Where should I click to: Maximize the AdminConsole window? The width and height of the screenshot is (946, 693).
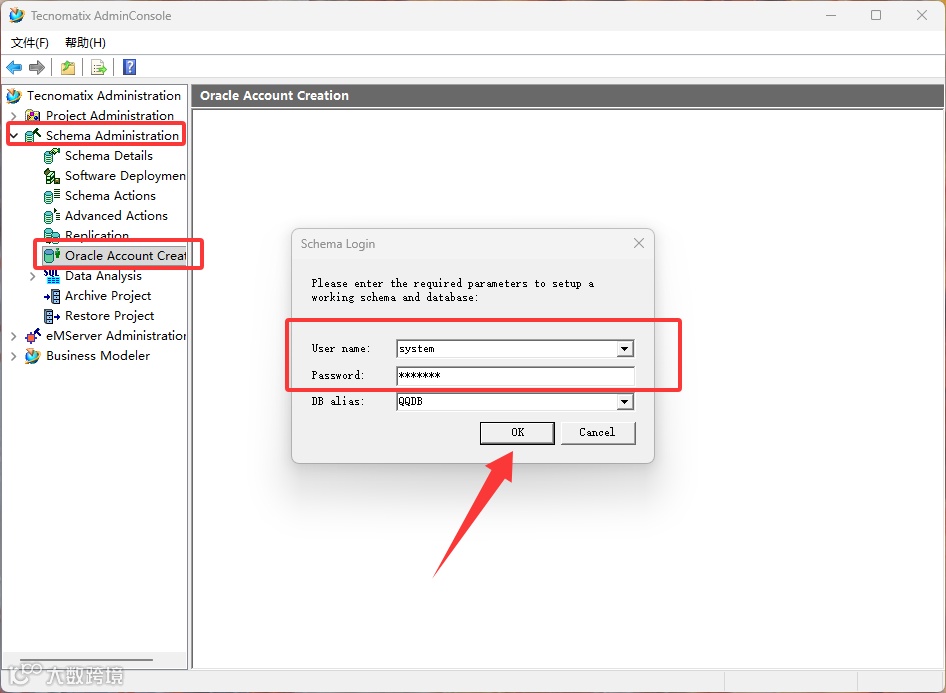pyautogui.click(x=876, y=15)
